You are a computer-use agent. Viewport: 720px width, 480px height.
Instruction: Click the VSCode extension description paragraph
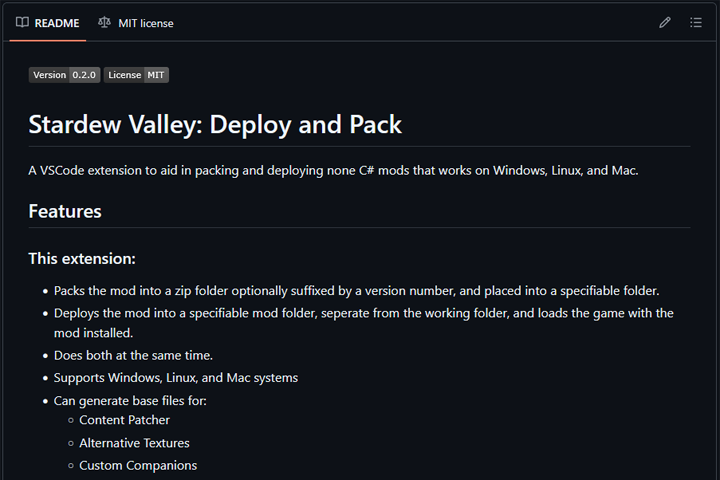tap(333, 170)
